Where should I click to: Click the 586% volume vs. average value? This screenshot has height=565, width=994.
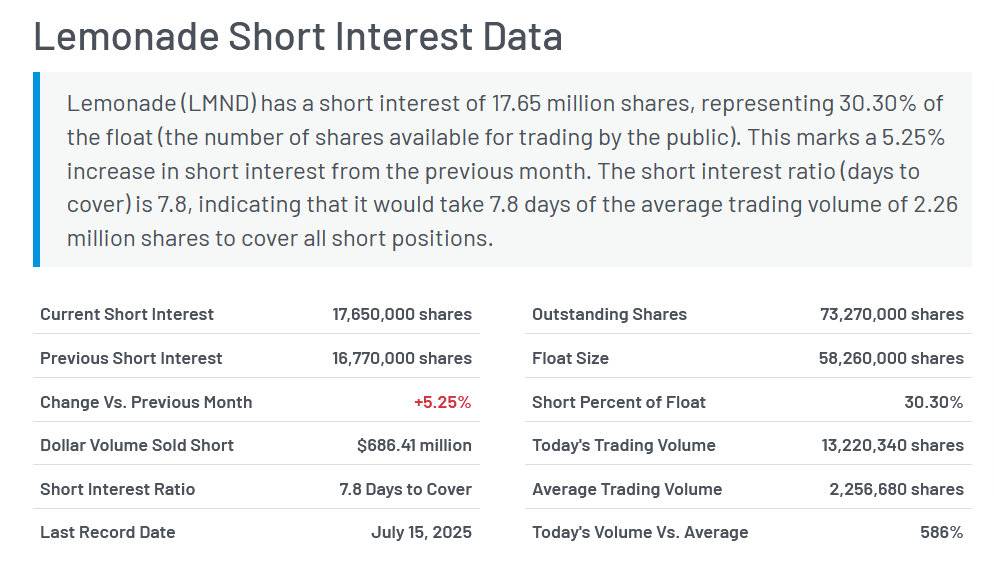click(941, 532)
